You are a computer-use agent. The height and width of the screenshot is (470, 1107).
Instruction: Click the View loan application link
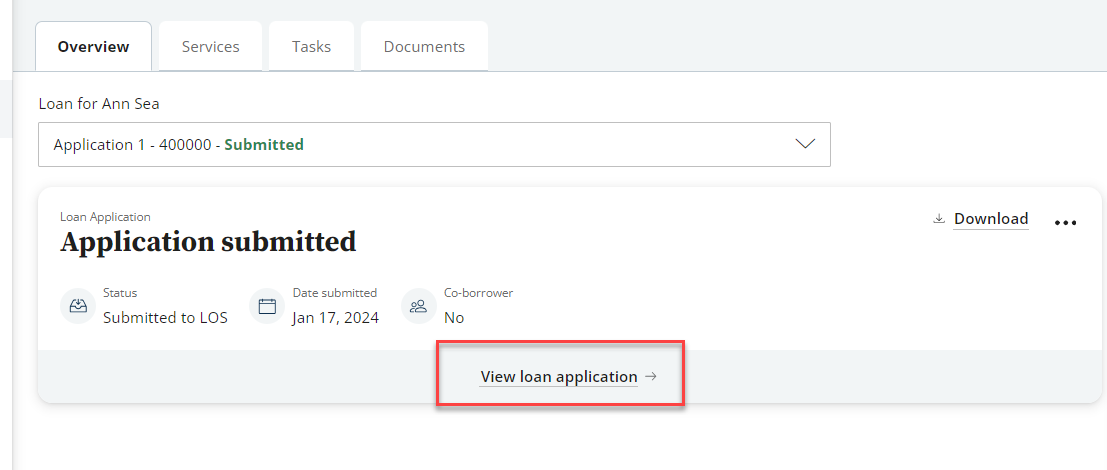tap(559, 377)
